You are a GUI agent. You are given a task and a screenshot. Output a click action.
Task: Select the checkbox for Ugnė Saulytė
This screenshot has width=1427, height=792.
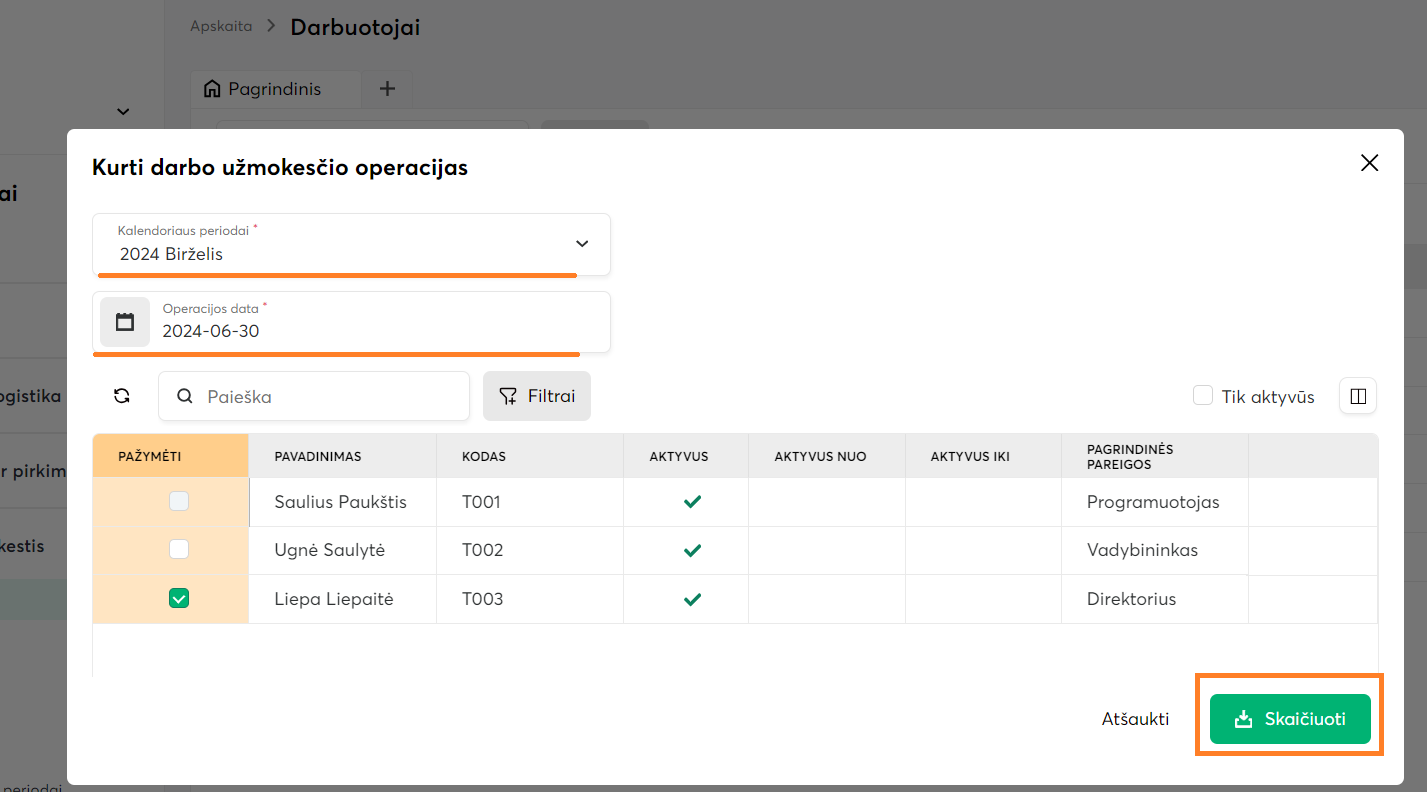coord(179,550)
